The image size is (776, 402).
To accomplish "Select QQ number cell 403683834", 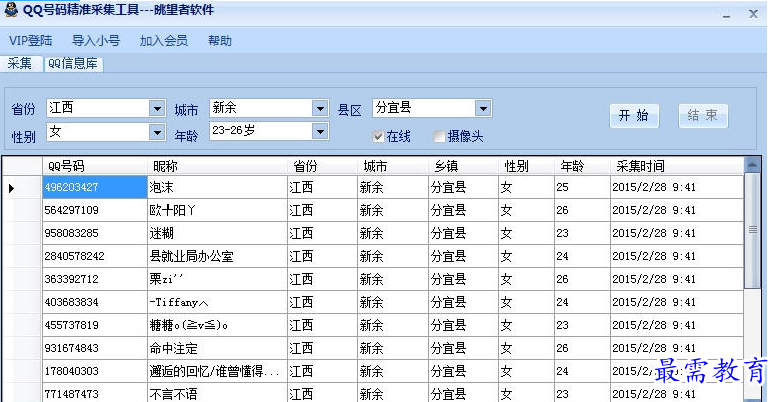I will pos(95,302).
